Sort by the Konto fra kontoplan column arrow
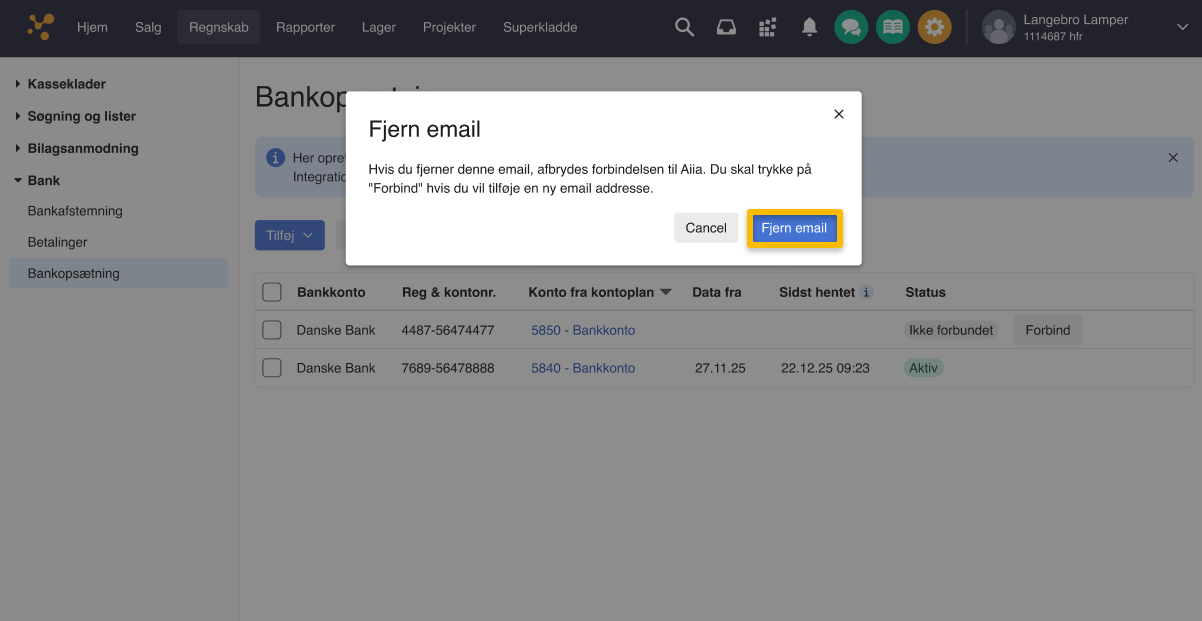The height and width of the screenshot is (621, 1202). pyautogui.click(x=665, y=292)
